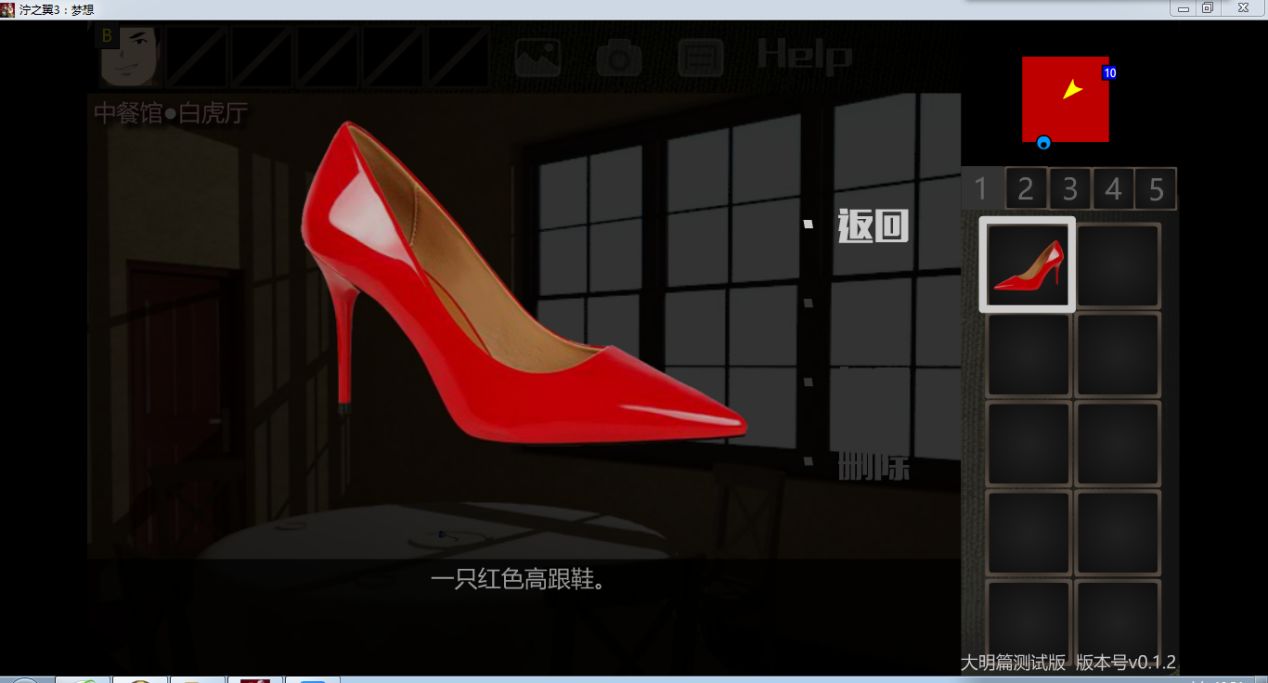Open the camera screenshot icon
This screenshot has width=1268, height=683.
click(619, 59)
